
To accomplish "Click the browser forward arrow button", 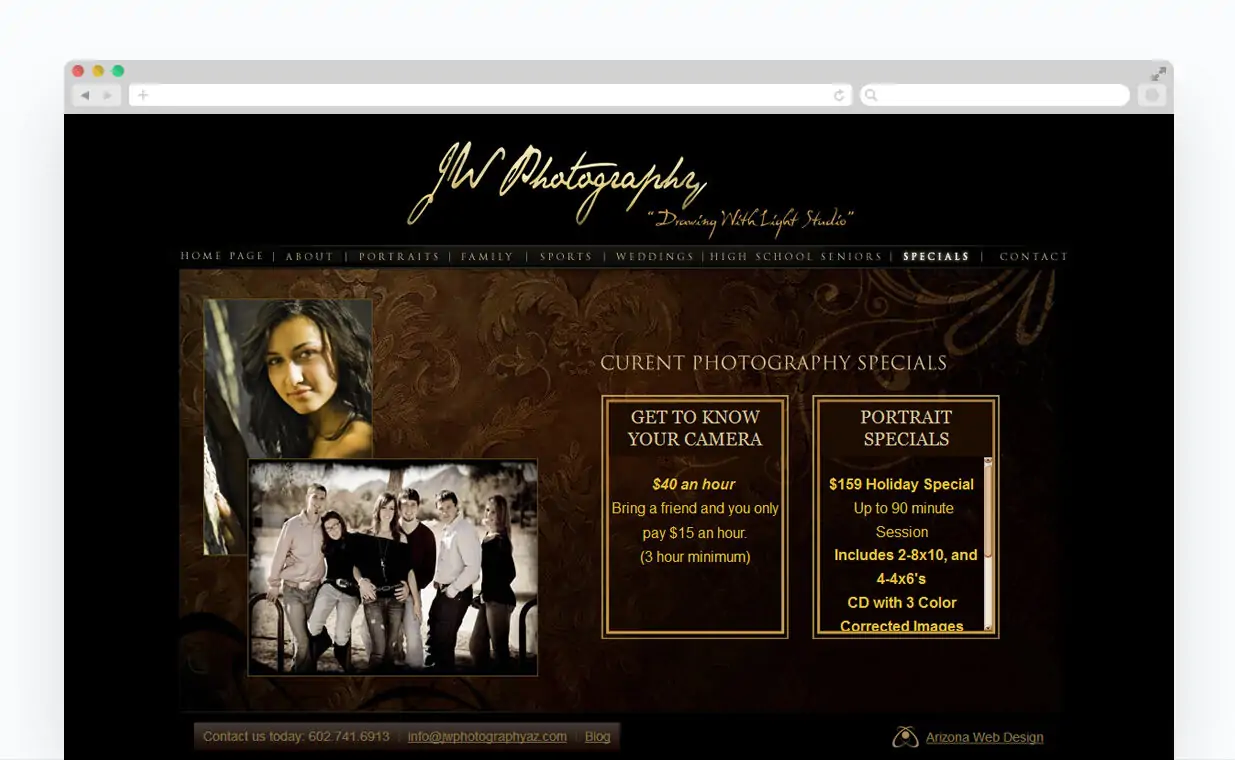I will (108, 96).
